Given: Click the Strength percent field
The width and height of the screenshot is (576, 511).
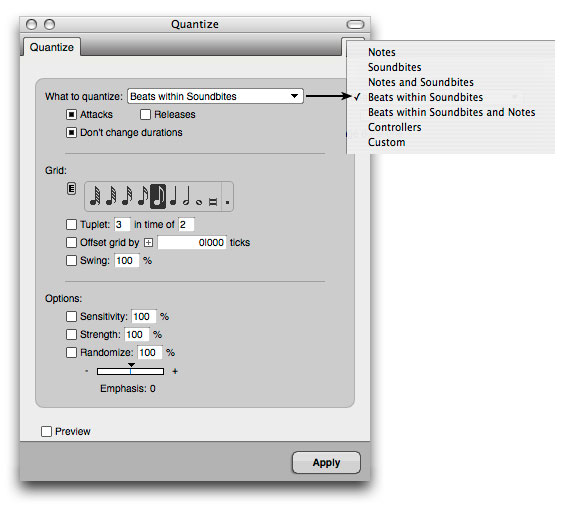Looking at the screenshot, I should 137,335.
